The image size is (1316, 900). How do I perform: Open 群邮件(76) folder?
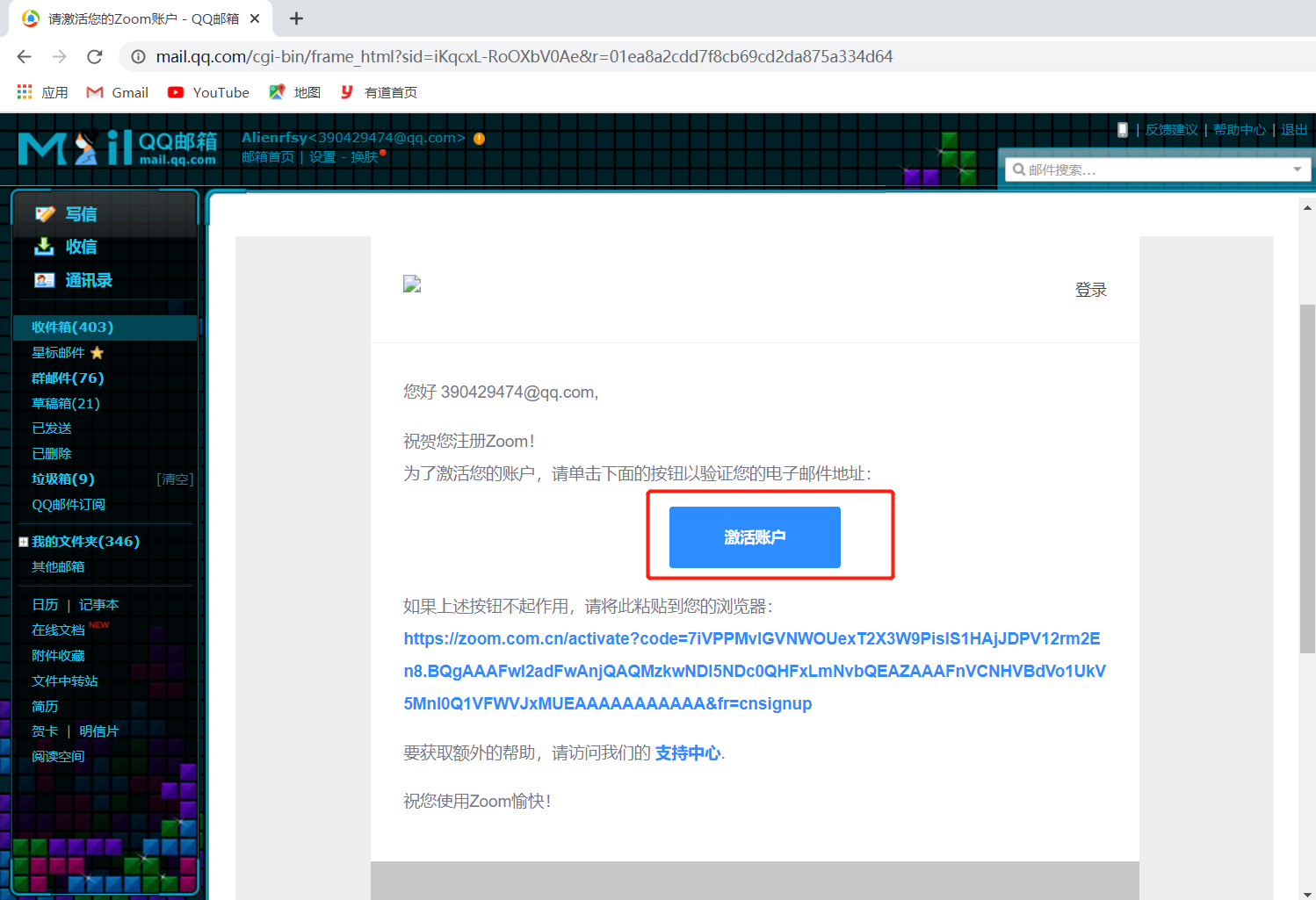pyautogui.click(x=68, y=378)
